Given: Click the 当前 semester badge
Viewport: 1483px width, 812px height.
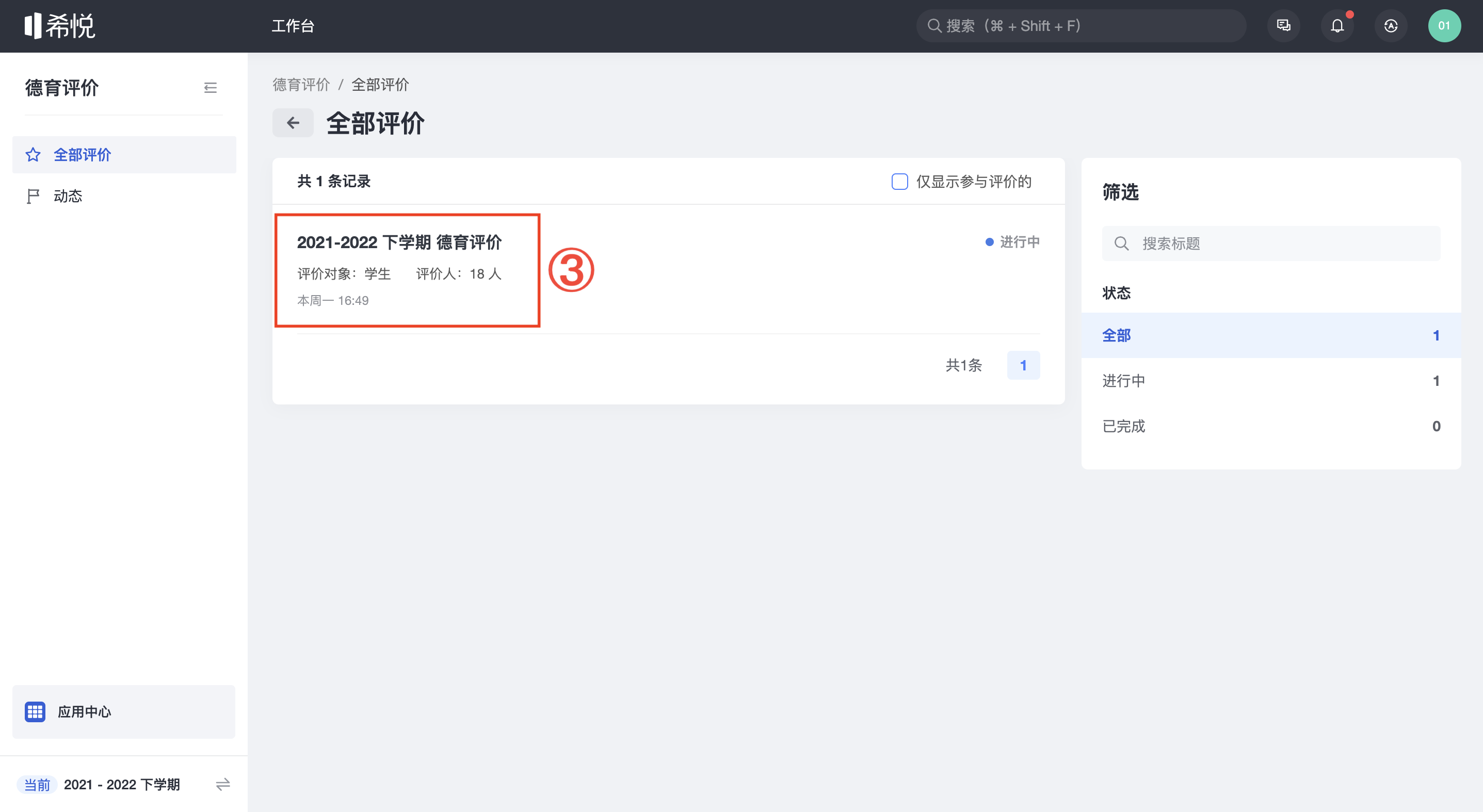Looking at the screenshot, I should (38, 784).
